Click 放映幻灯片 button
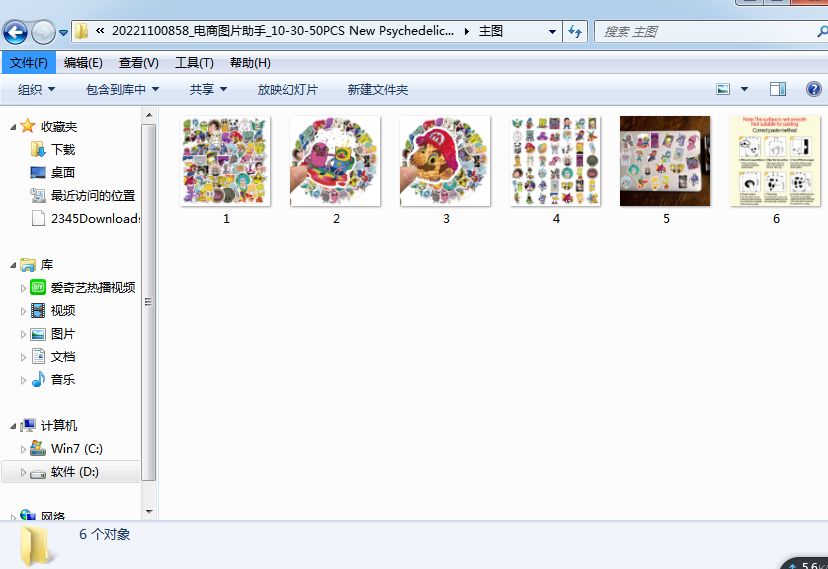Image resolution: width=828 pixels, height=569 pixels. (x=287, y=90)
